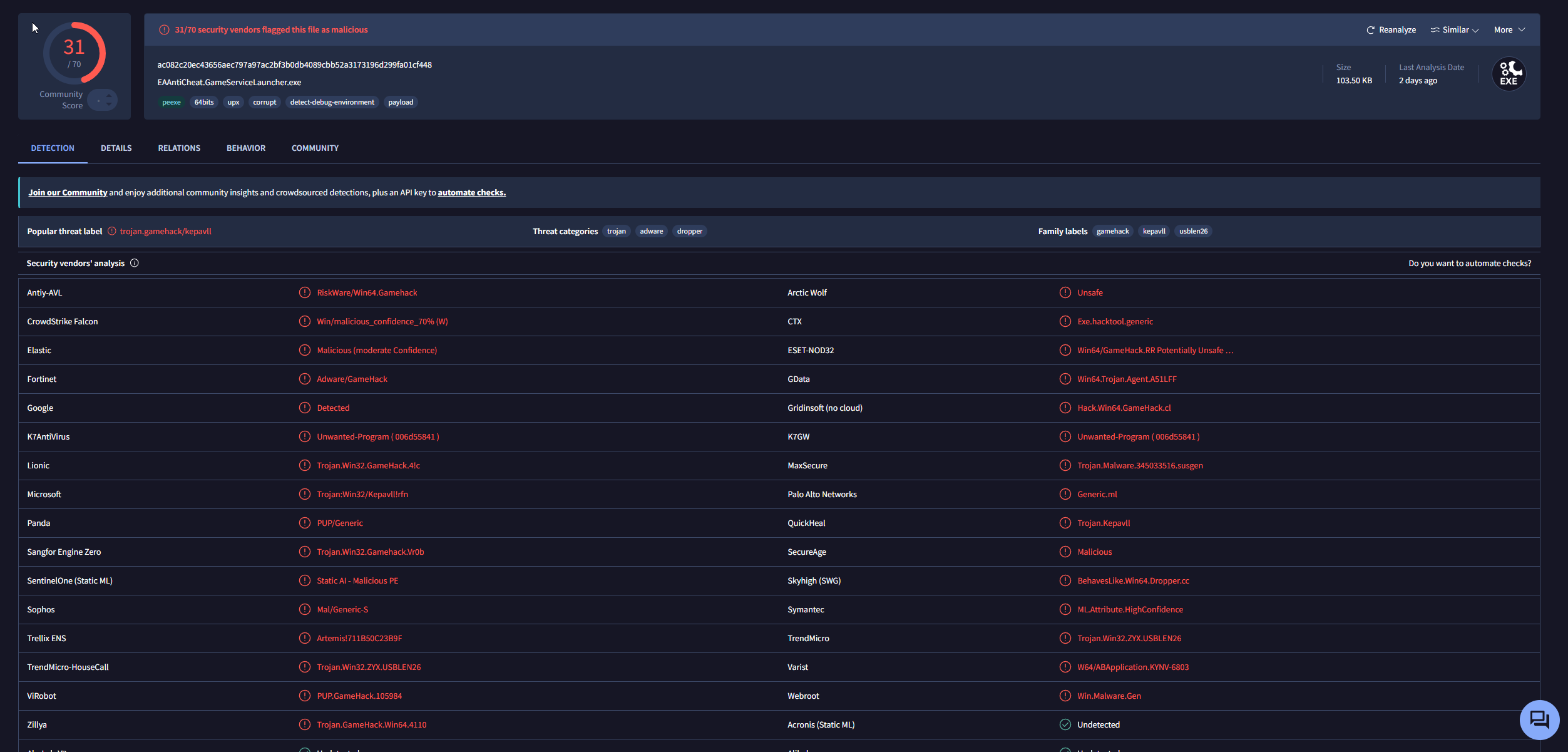Open the Relations tab
The image size is (1568, 752).
click(179, 148)
